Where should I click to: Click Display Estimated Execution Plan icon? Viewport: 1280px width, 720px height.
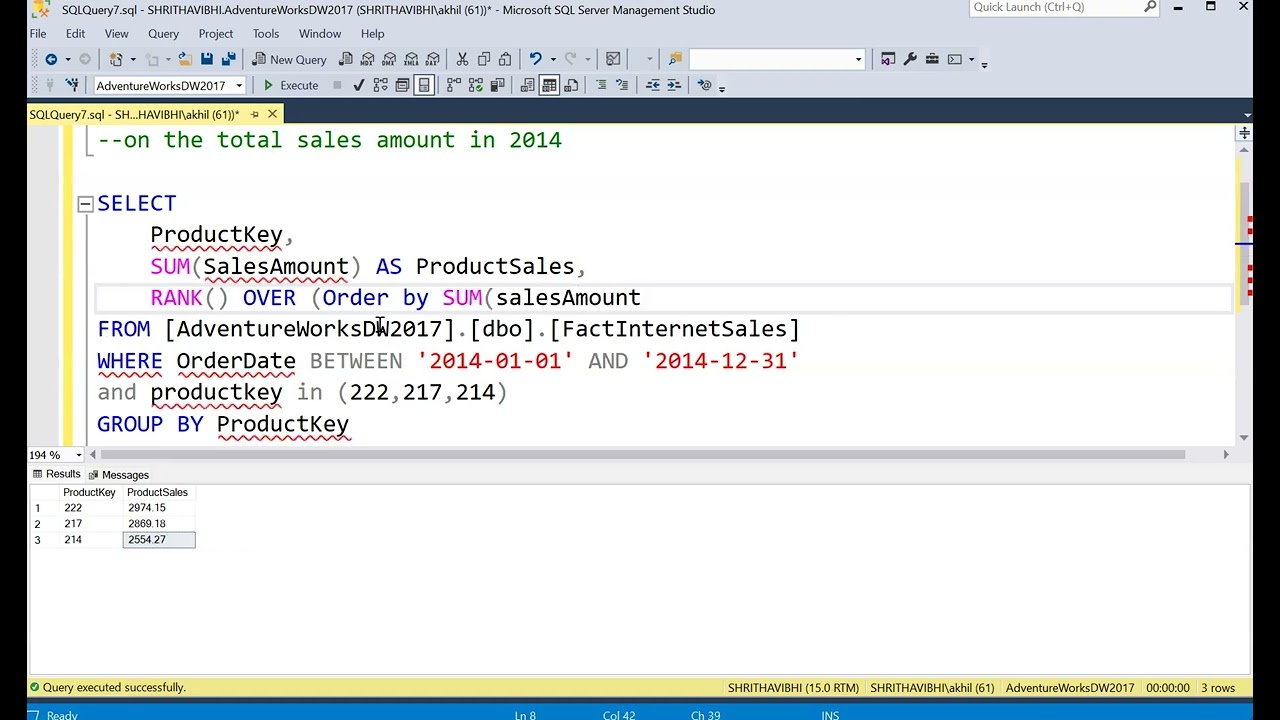[380, 85]
